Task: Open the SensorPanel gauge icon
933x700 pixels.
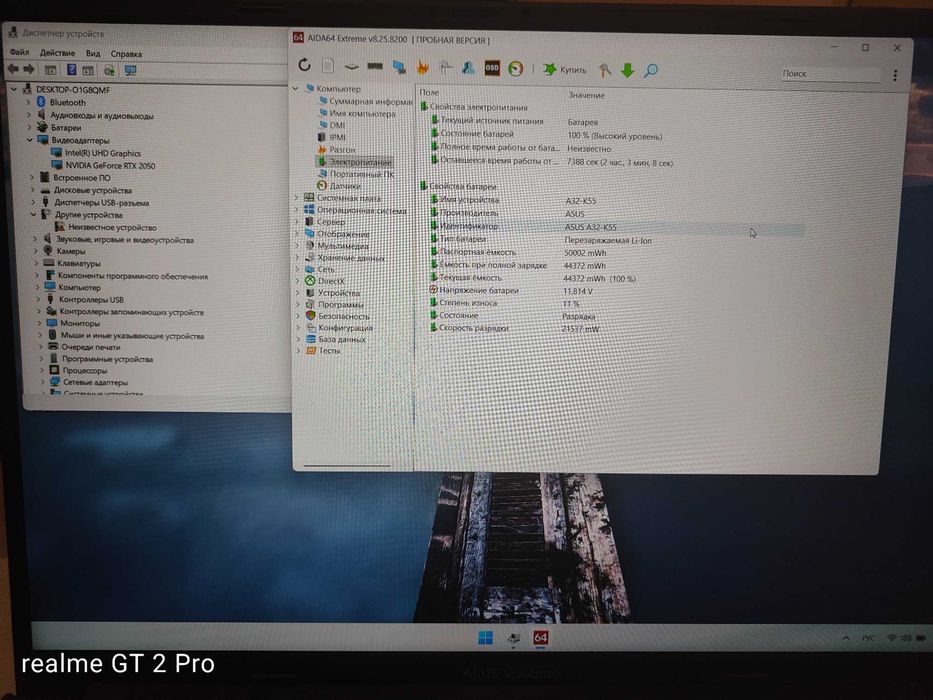Action: point(516,68)
